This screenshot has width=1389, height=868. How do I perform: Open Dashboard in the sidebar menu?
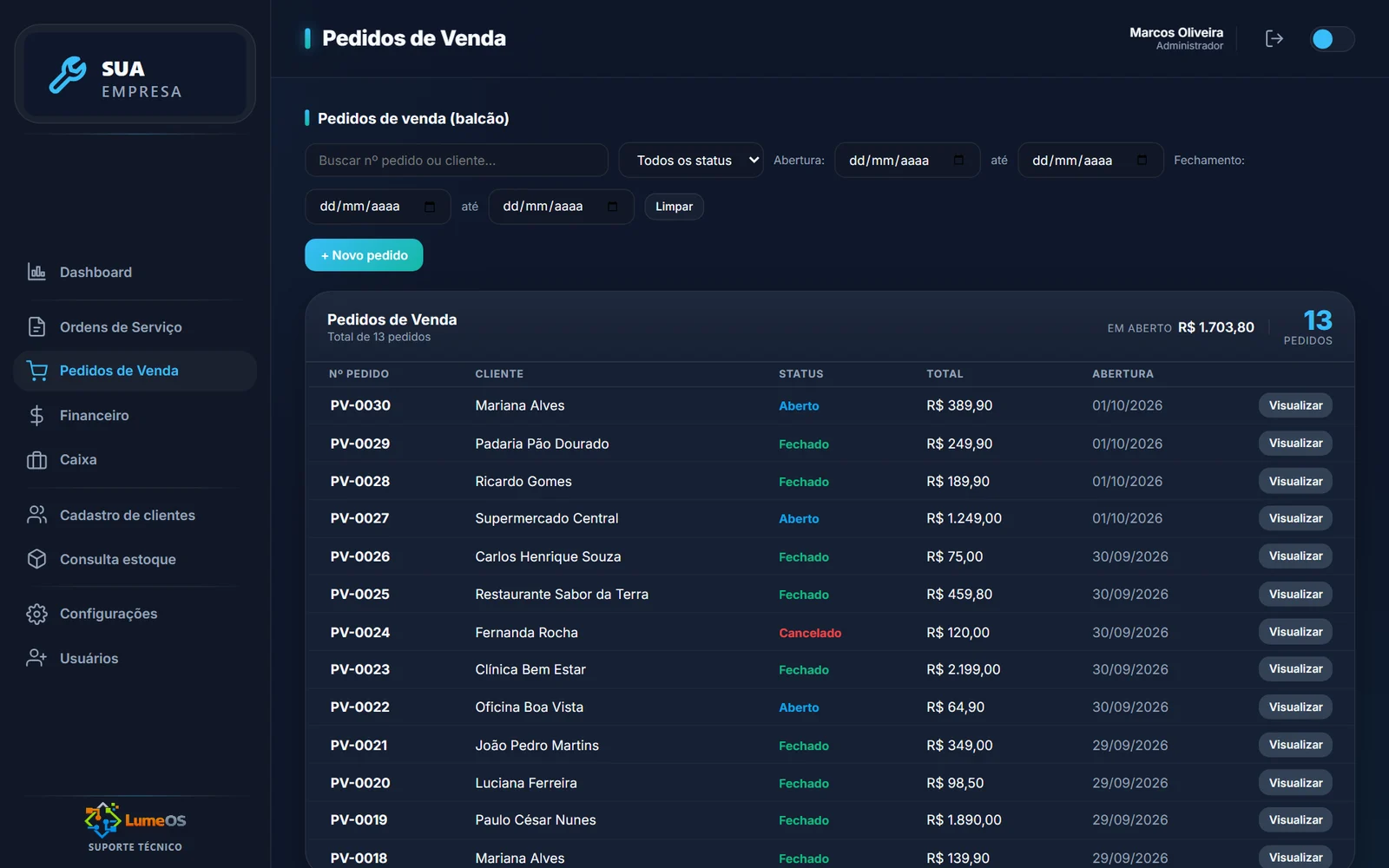tap(135, 272)
